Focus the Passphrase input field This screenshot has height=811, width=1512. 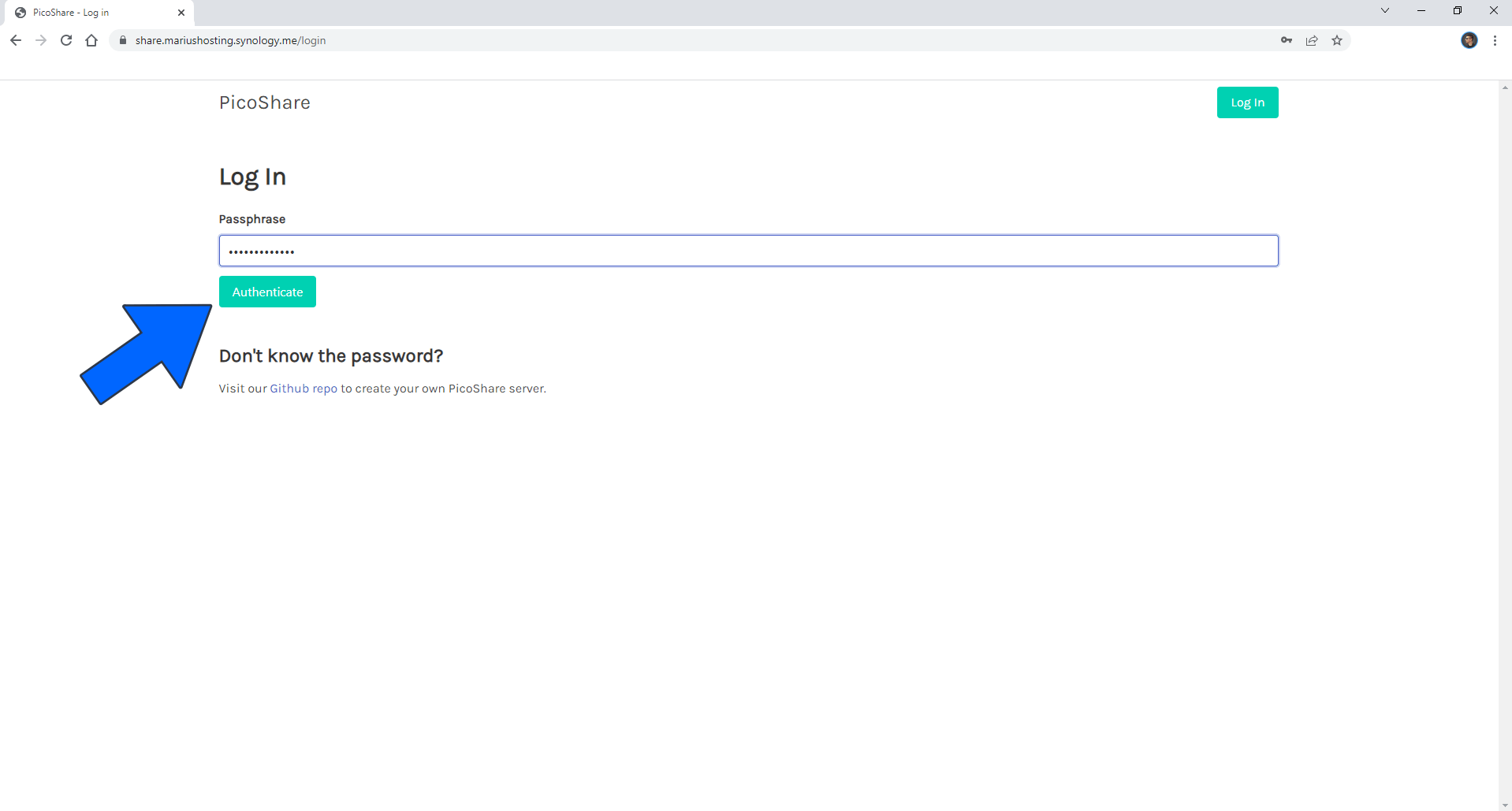pyautogui.click(x=748, y=251)
